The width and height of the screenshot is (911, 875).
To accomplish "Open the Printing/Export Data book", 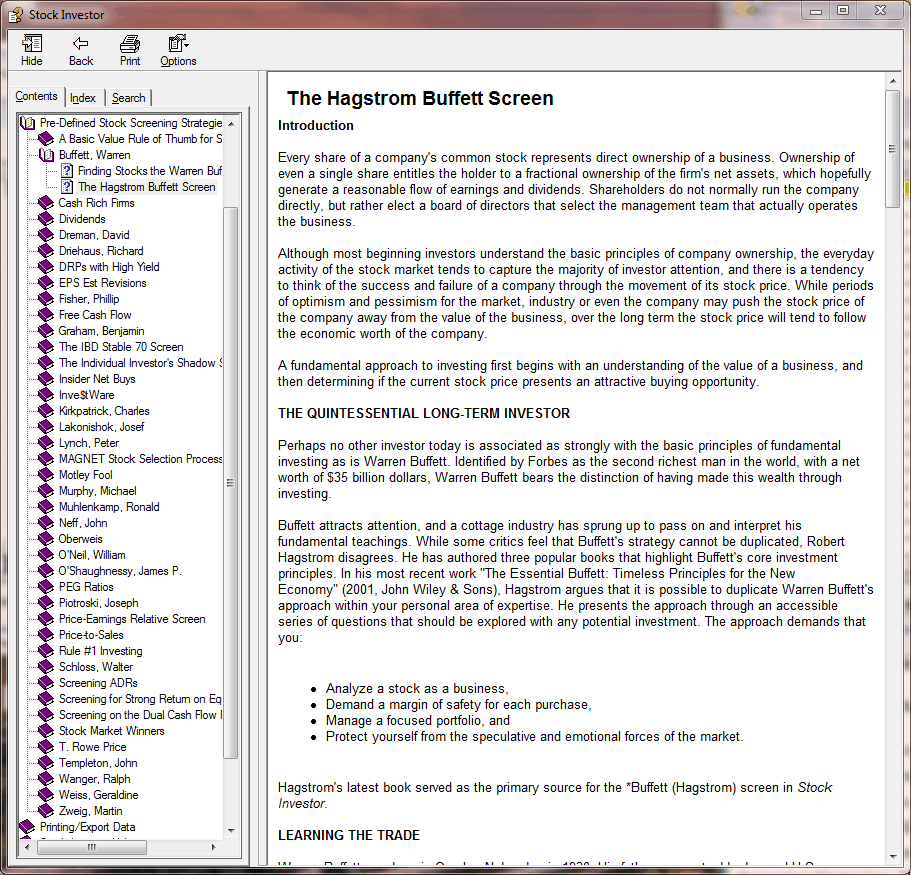I will click(87, 827).
